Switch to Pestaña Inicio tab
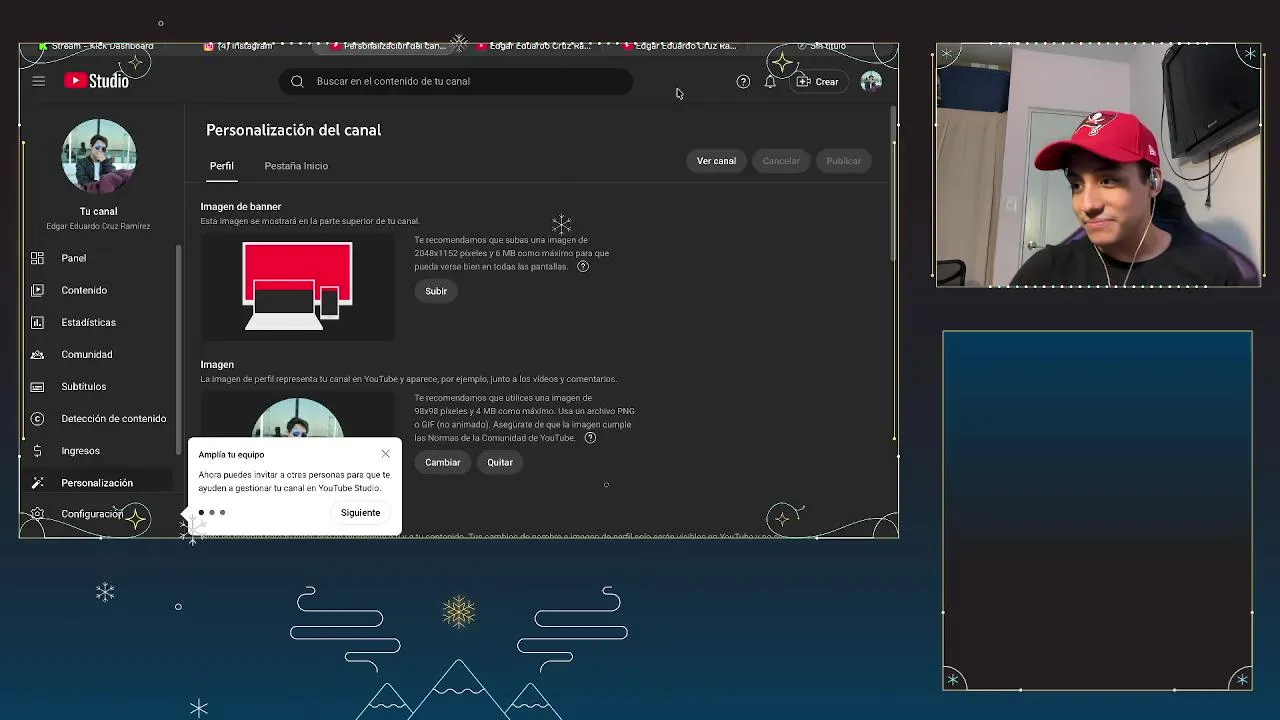This screenshot has height=720, width=1280. coord(296,166)
